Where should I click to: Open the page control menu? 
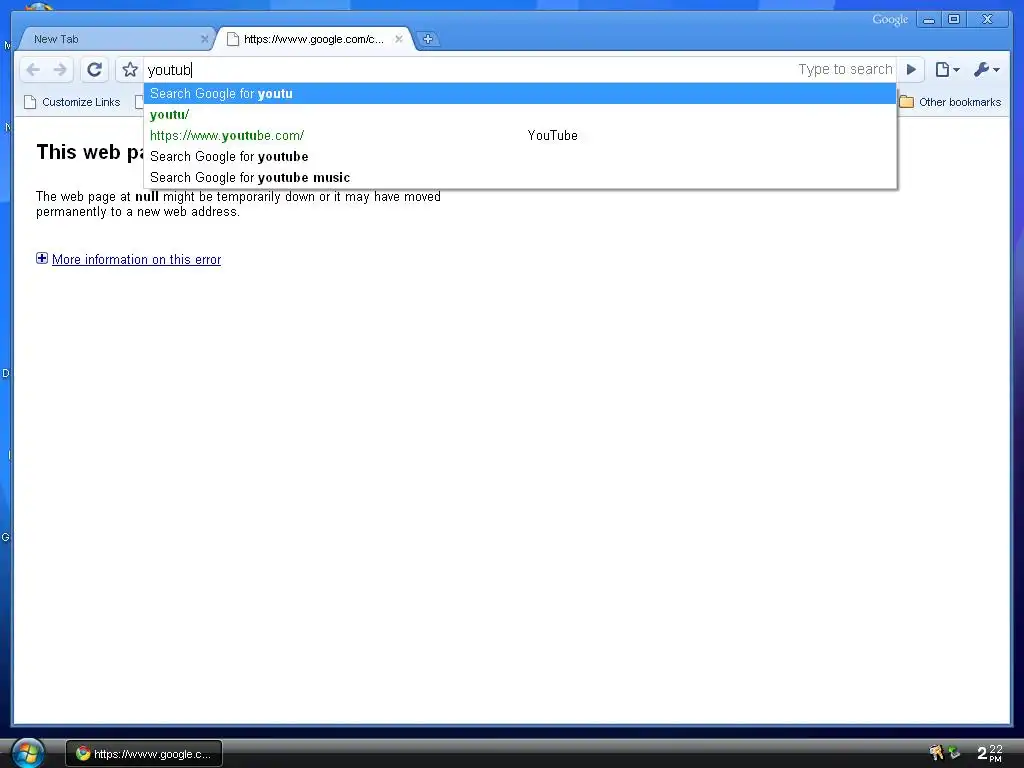pyautogui.click(x=947, y=69)
